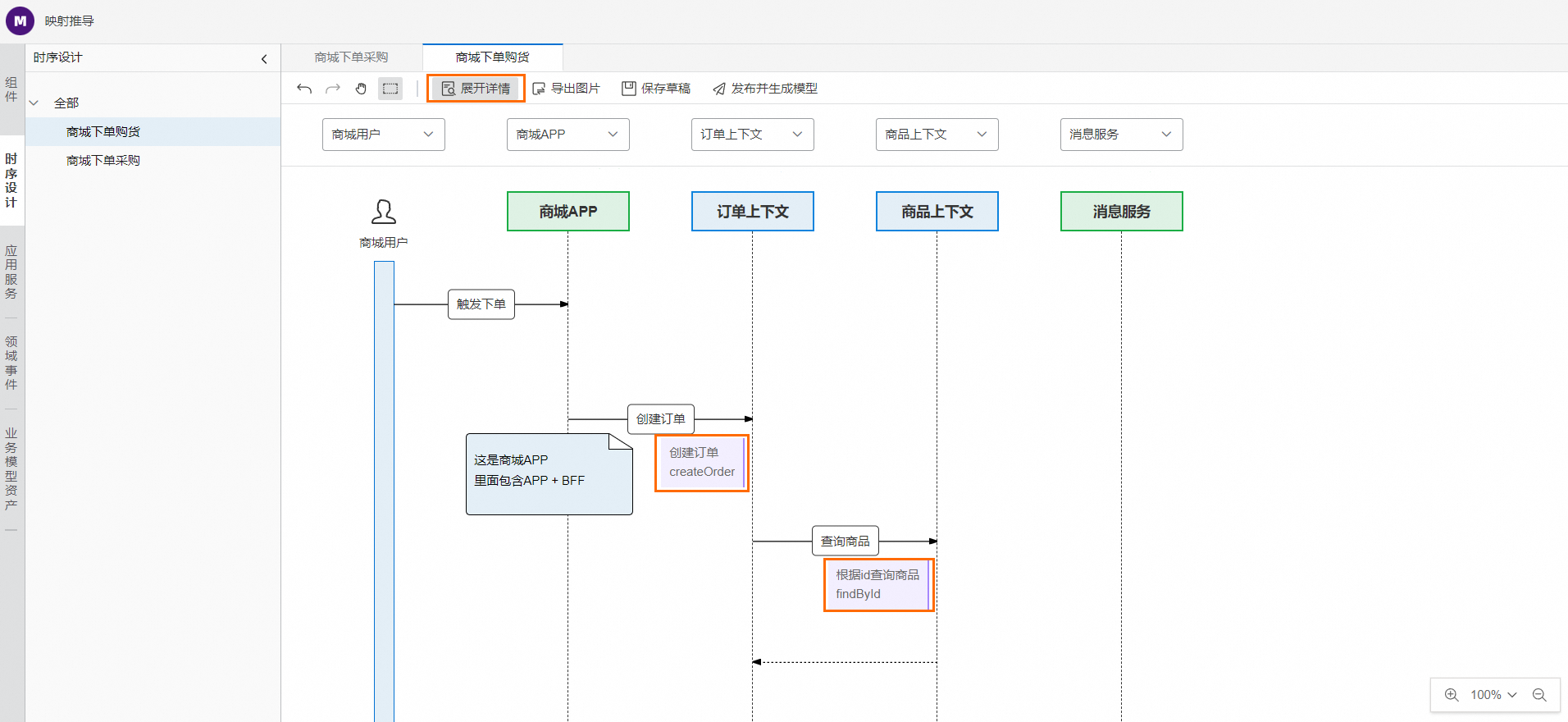Open the 应用服务 sidebar section
The width and height of the screenshot is (1568, 722).
[11, 272]
